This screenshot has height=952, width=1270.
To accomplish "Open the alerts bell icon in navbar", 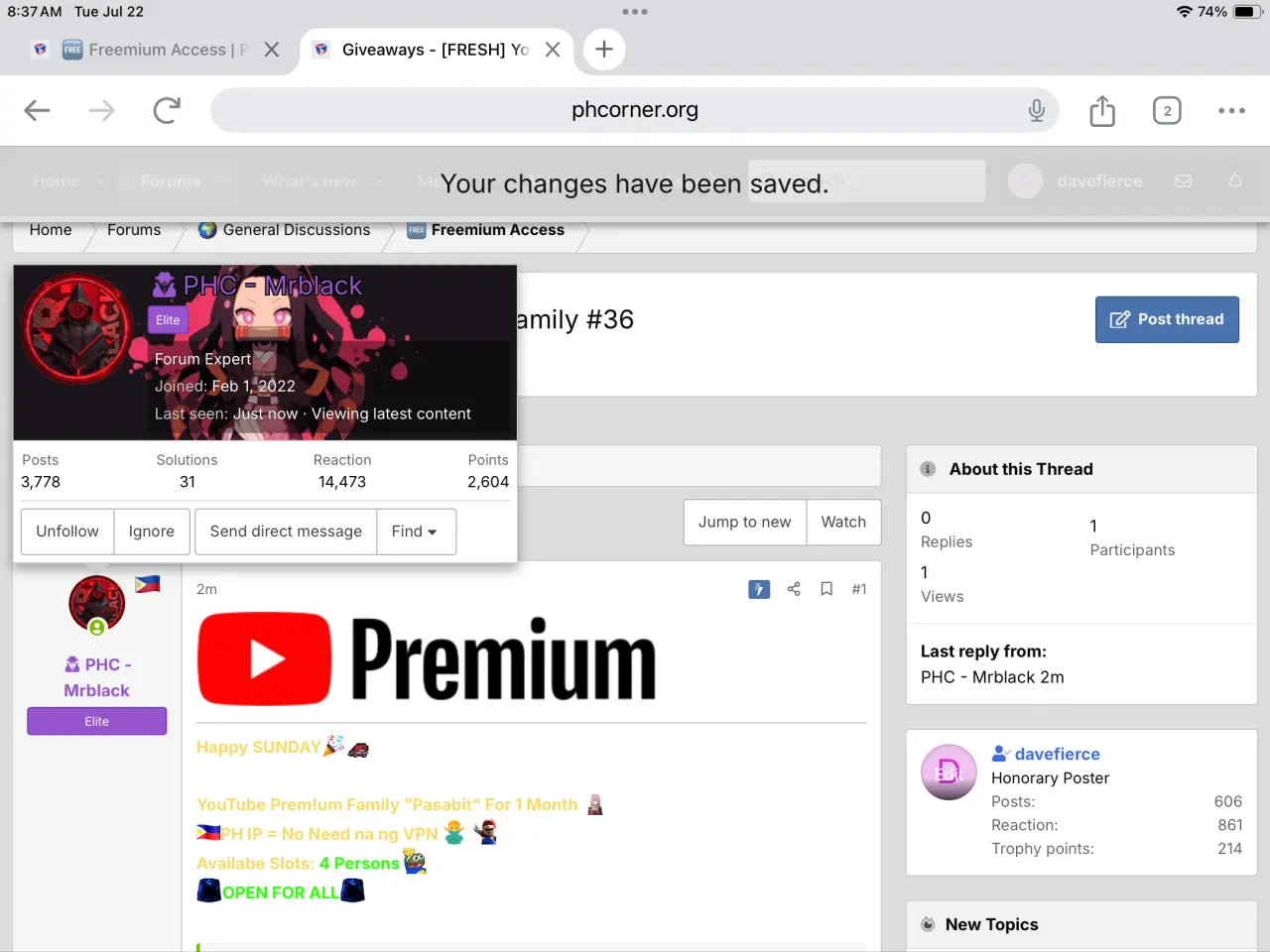I will tap(1235, 181).
